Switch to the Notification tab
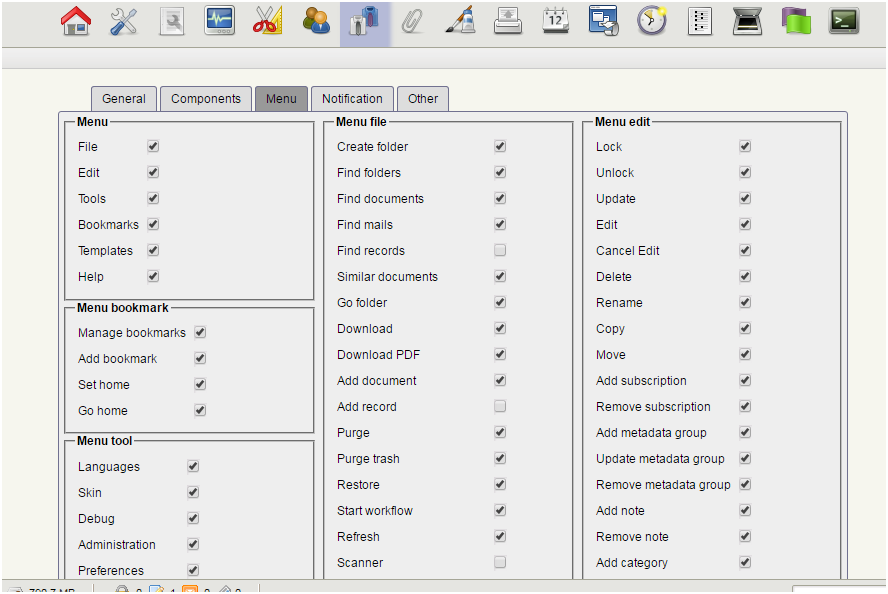 coord(352,98)
